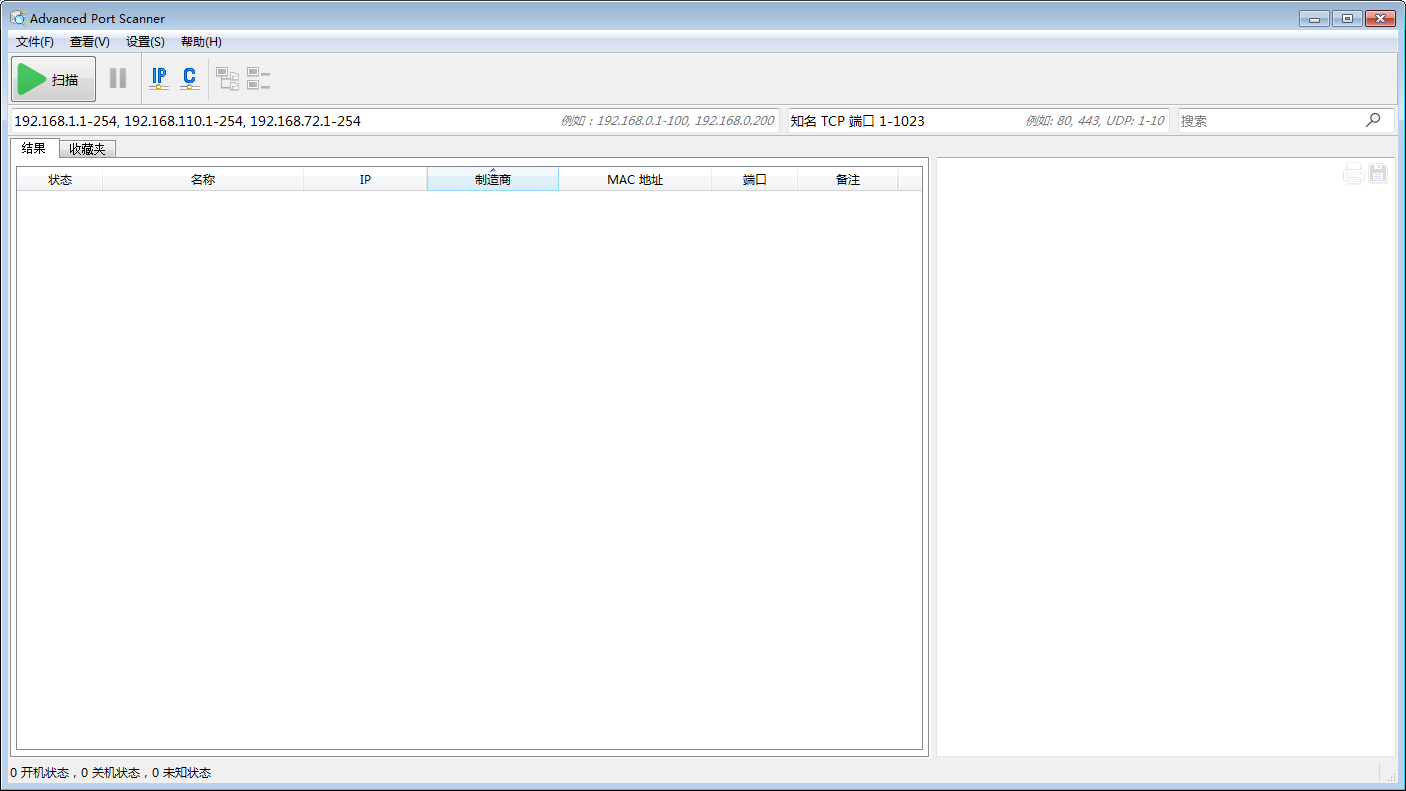Click in the IP address range field
Viewport: 1406px width, 791px height.
pos(280,121)
